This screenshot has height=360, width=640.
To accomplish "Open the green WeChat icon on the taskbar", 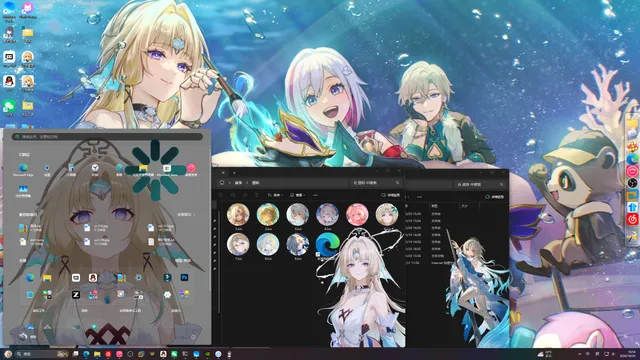I will point(174,354).
